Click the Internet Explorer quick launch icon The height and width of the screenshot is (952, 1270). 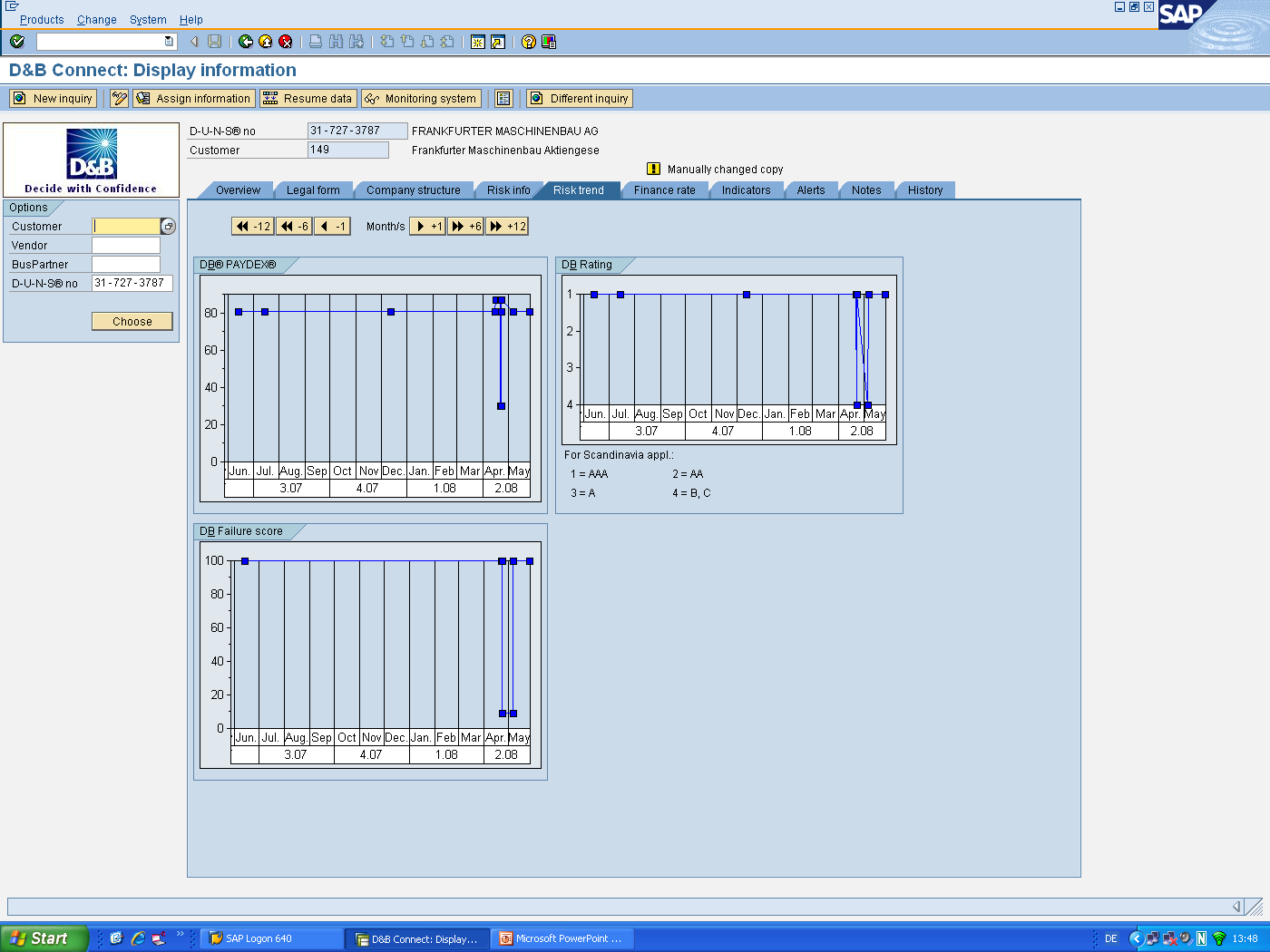pos(138,938)
